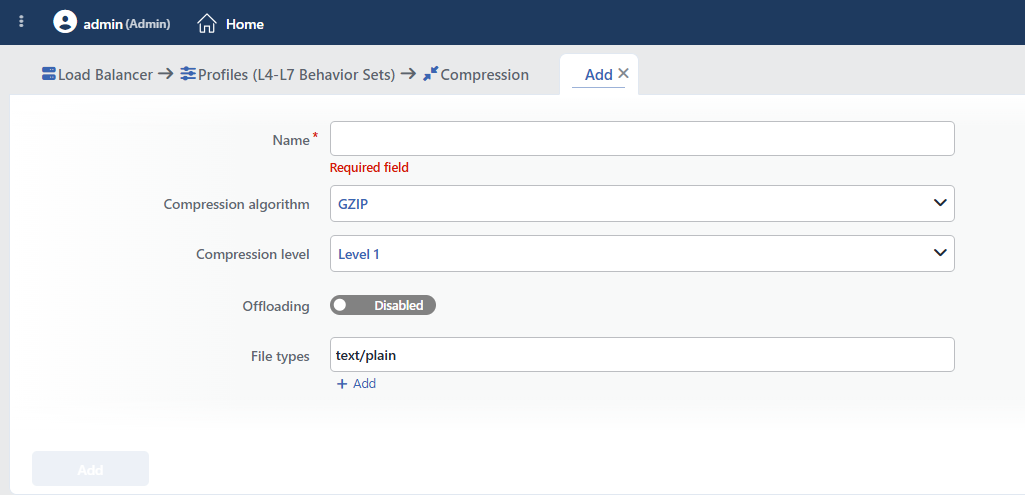The image size is (1025, 495).
Task: Click the Name label
Action: (x=291, y=140)
